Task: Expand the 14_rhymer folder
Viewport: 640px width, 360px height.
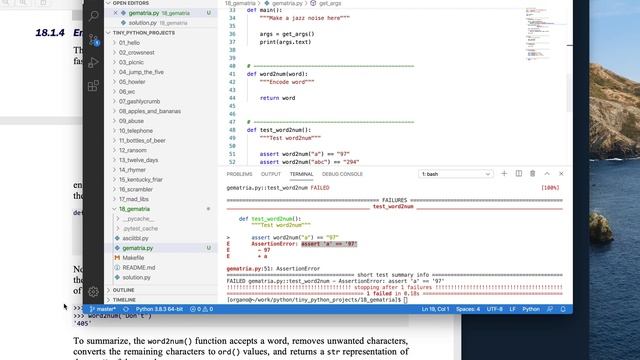Action: click(161, 170)
